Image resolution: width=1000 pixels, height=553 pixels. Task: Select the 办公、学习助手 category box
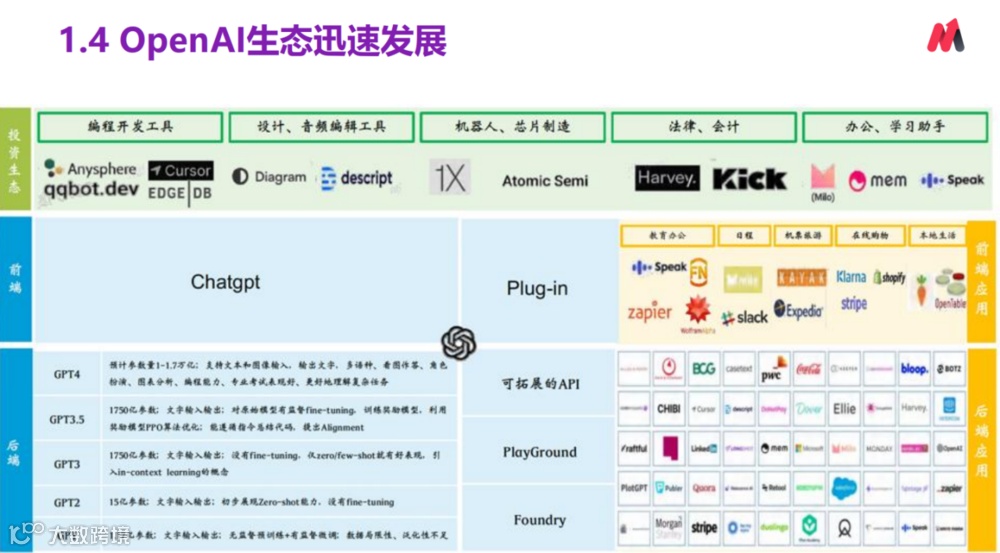tap(895, 126)
